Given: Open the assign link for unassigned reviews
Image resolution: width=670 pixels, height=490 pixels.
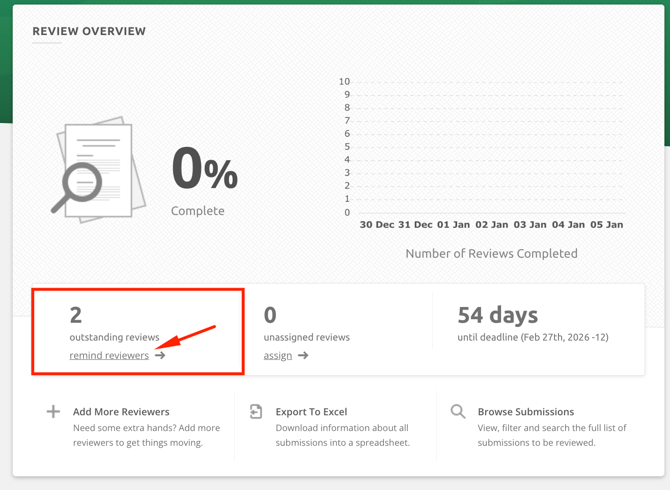Looking at the screenshot, I should [x=278, y=355].
